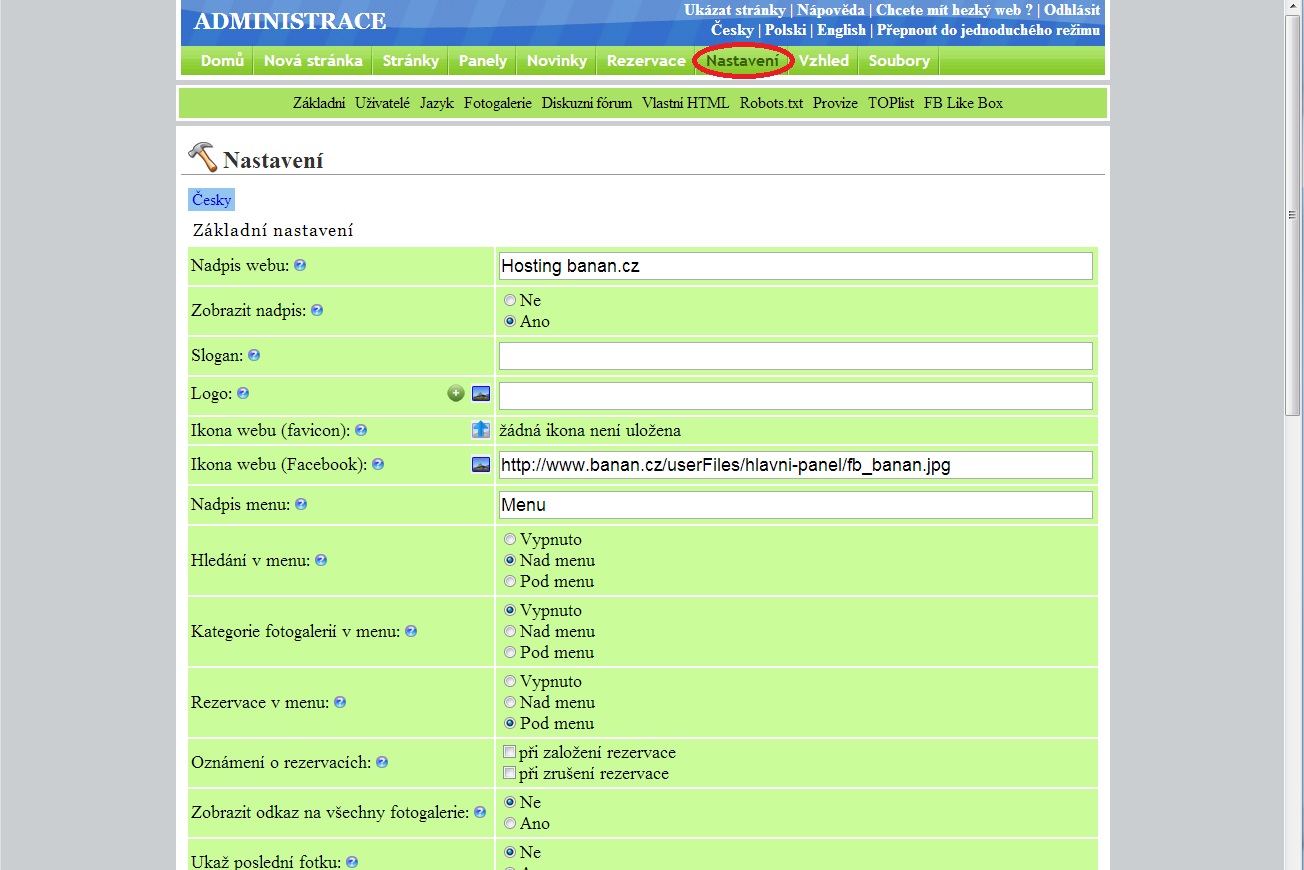Tick the 'při zrušení rezervace' checkbox
The image size is (1304, 870).
510,773
